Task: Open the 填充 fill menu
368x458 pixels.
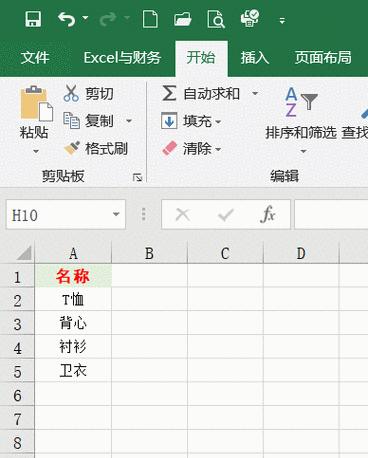Action: pos(191,121)
